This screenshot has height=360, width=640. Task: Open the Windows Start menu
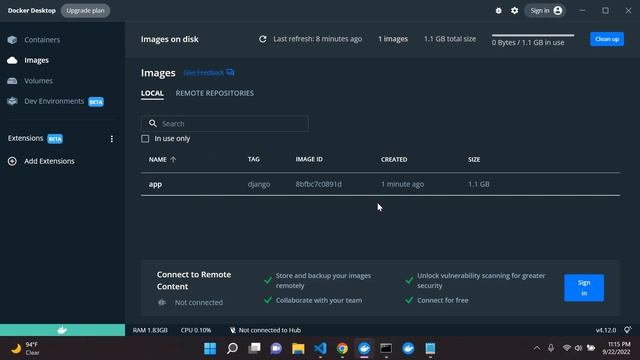(210, 349)
